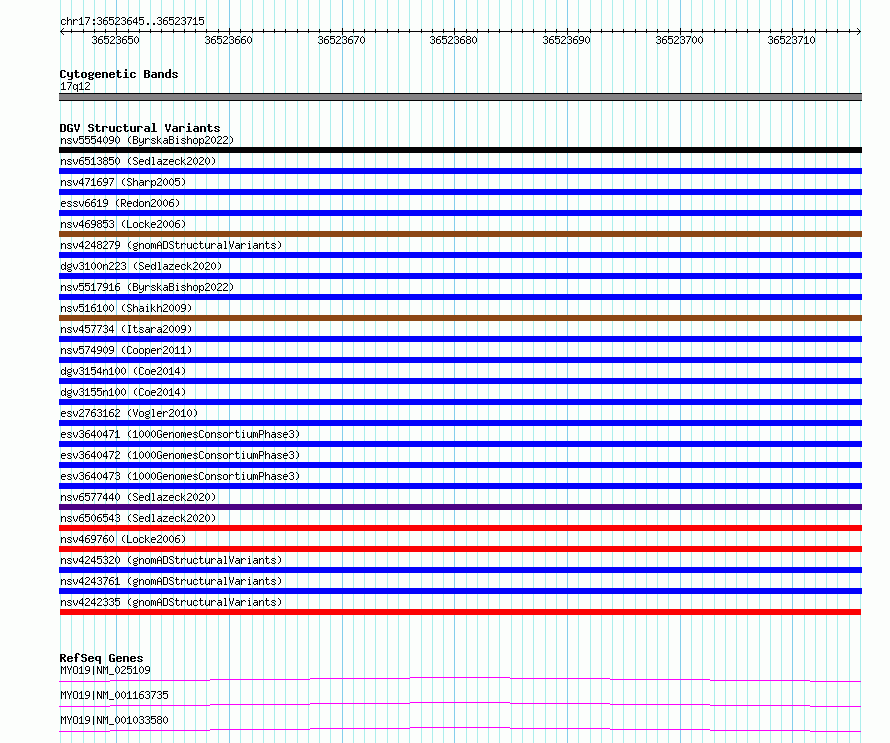Click ruler position label 36523680

click(x=454, y=40)
